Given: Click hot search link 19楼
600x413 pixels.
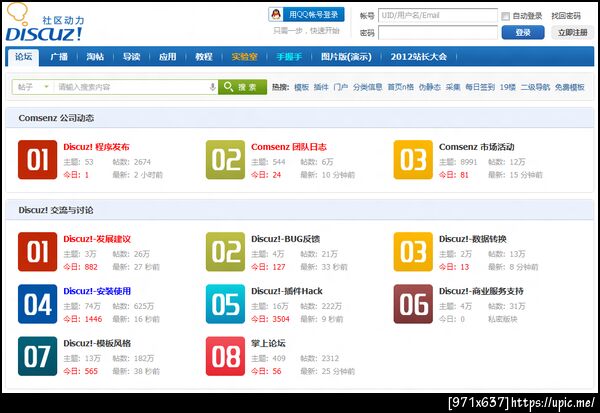Looking at the screenshot, I should click(508, 87).
